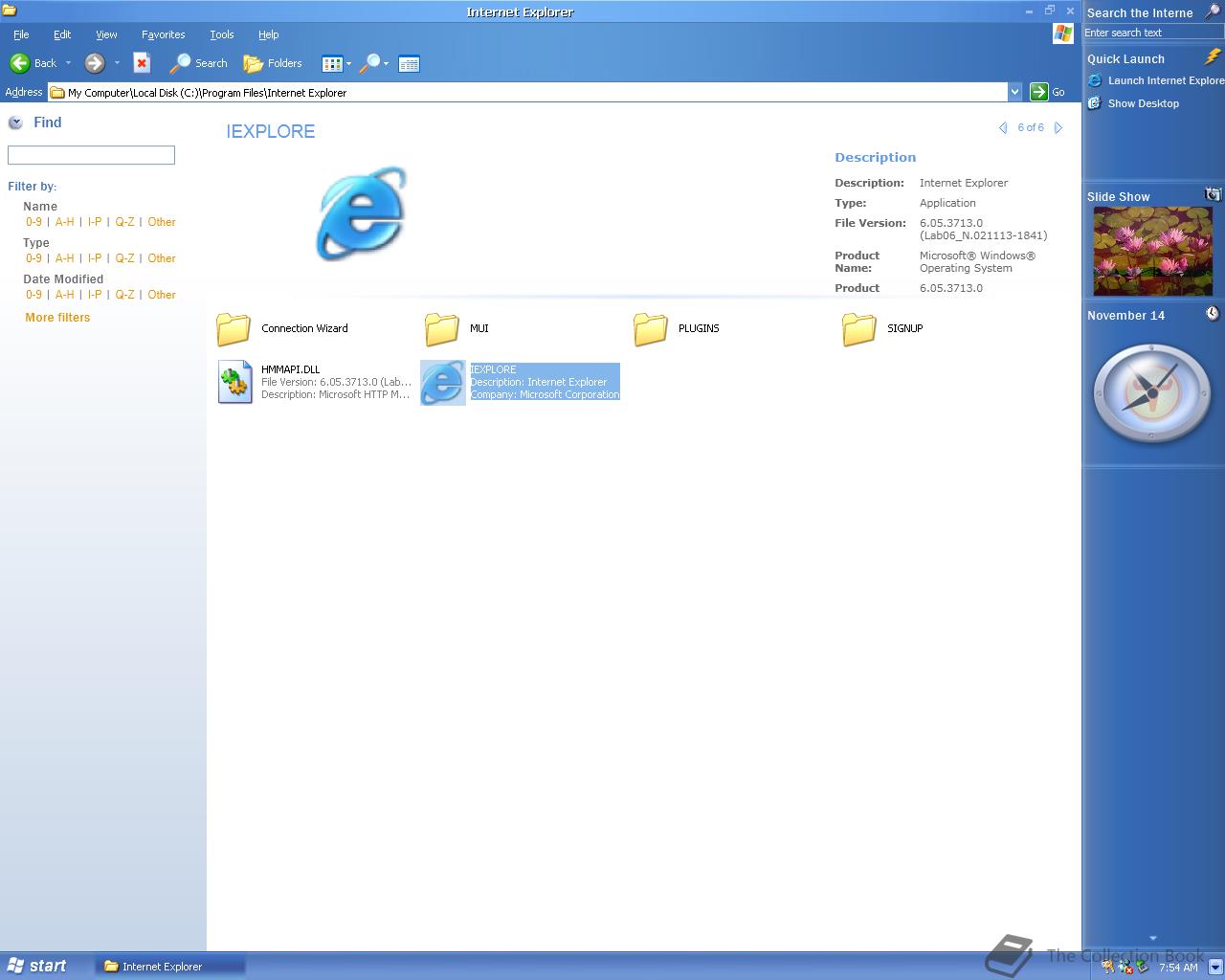Collapse the Find pane chevron
Screen dimensions: 1225x980
[15, 122]
